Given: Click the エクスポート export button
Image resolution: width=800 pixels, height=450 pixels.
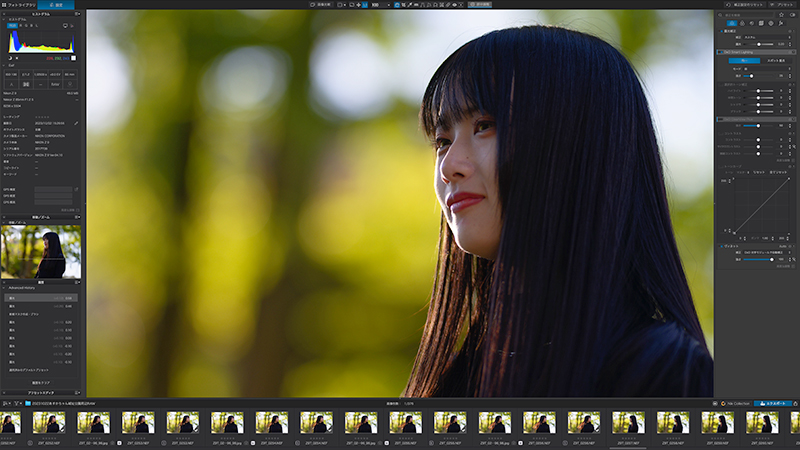Looking at the screenshot, I should click(x=772, y=404).
